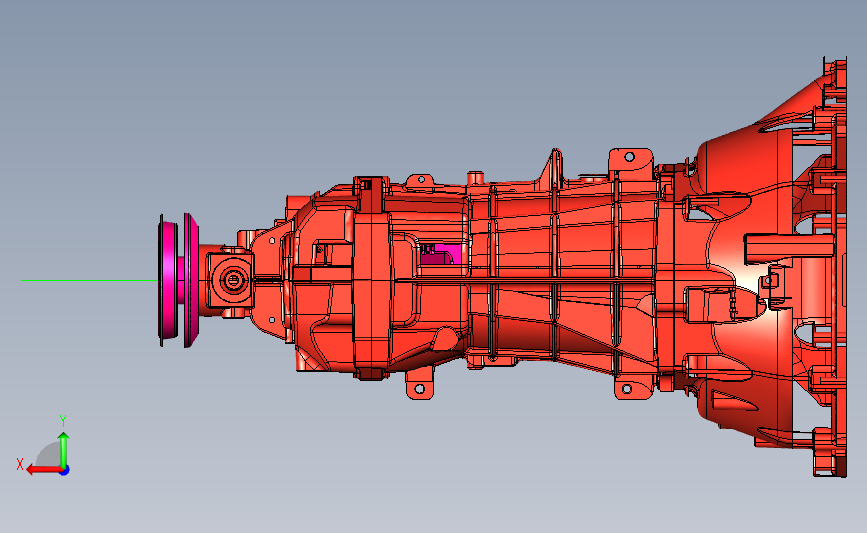This screenshot has width=867, height=533.
Task: Click the red X axis arrow of the triad
Action: [44, 470]
